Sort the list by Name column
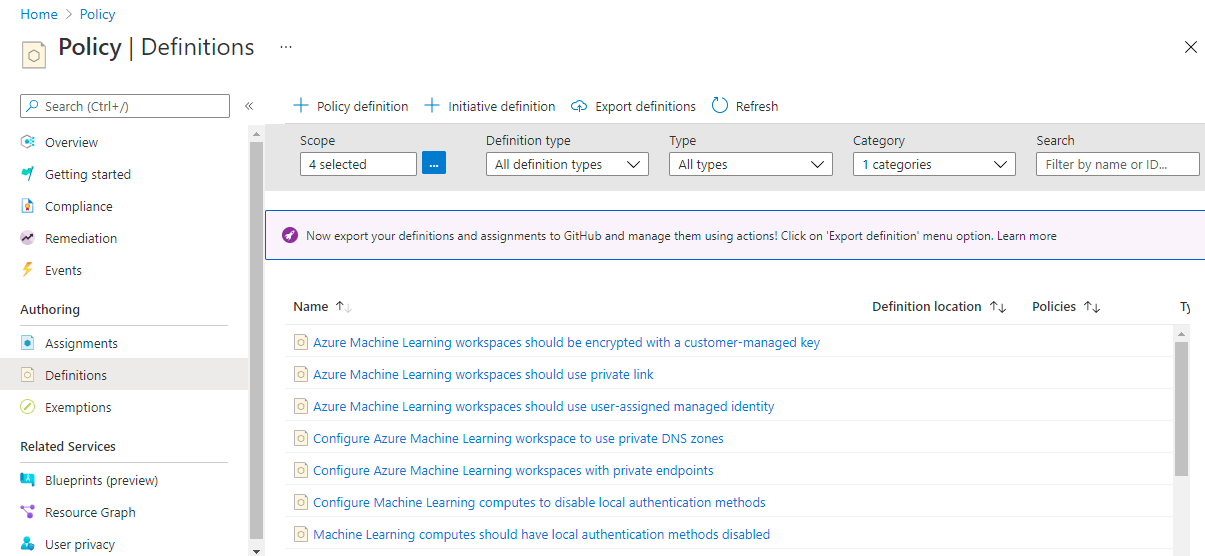 coord(343,307)
